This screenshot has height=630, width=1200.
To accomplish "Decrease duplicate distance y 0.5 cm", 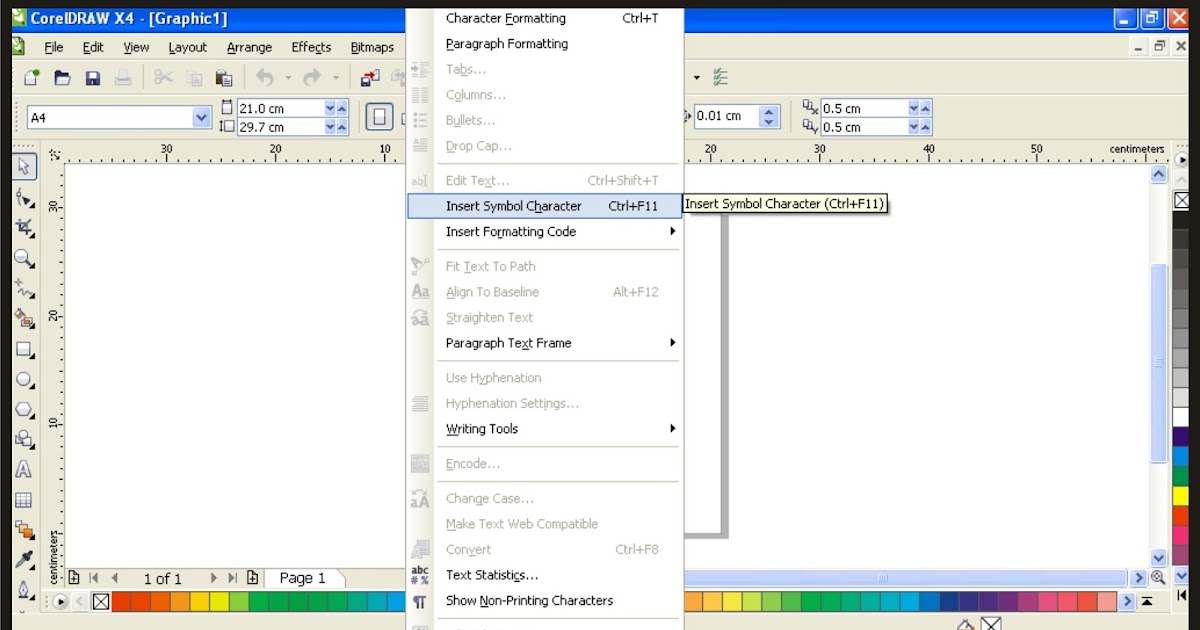I will coord(913,127).
